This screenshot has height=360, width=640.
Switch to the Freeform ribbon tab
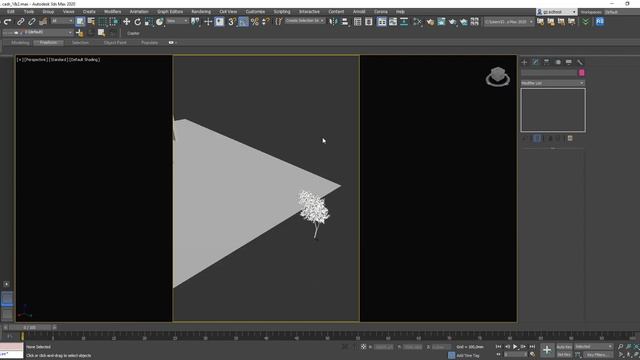[x=49, y=42]
